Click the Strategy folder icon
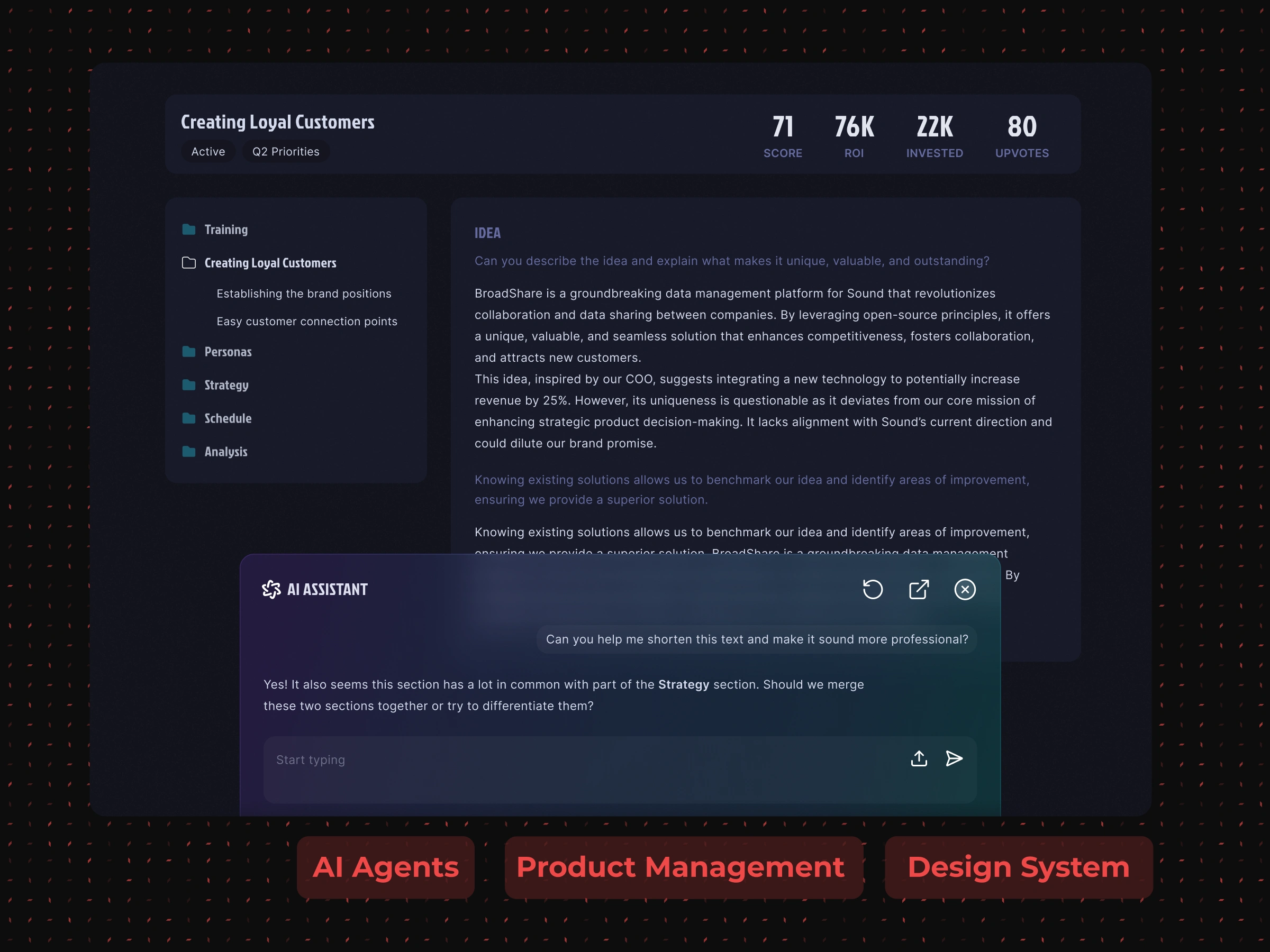This screenshot has width=1270, height=952. click(x=189, y=385)
